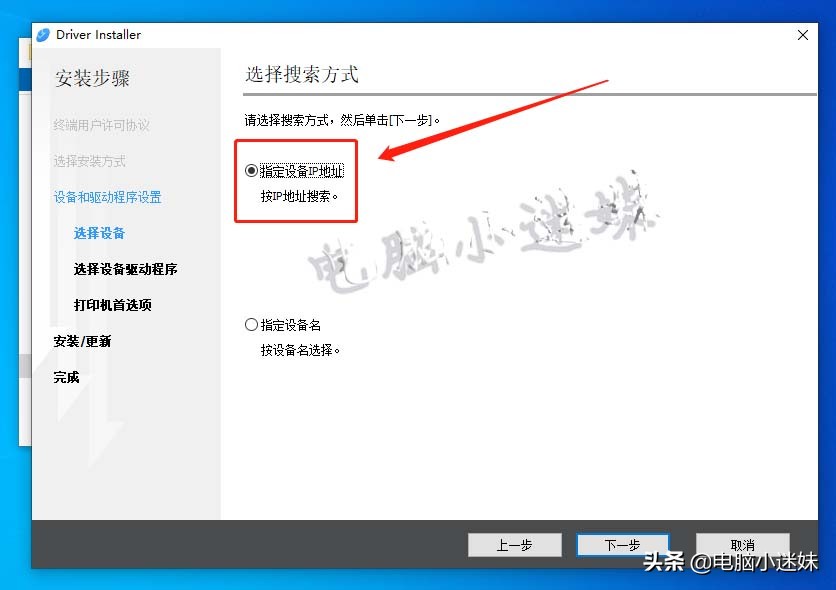
Task: Click the 取消 button
Action: [742, 545]
